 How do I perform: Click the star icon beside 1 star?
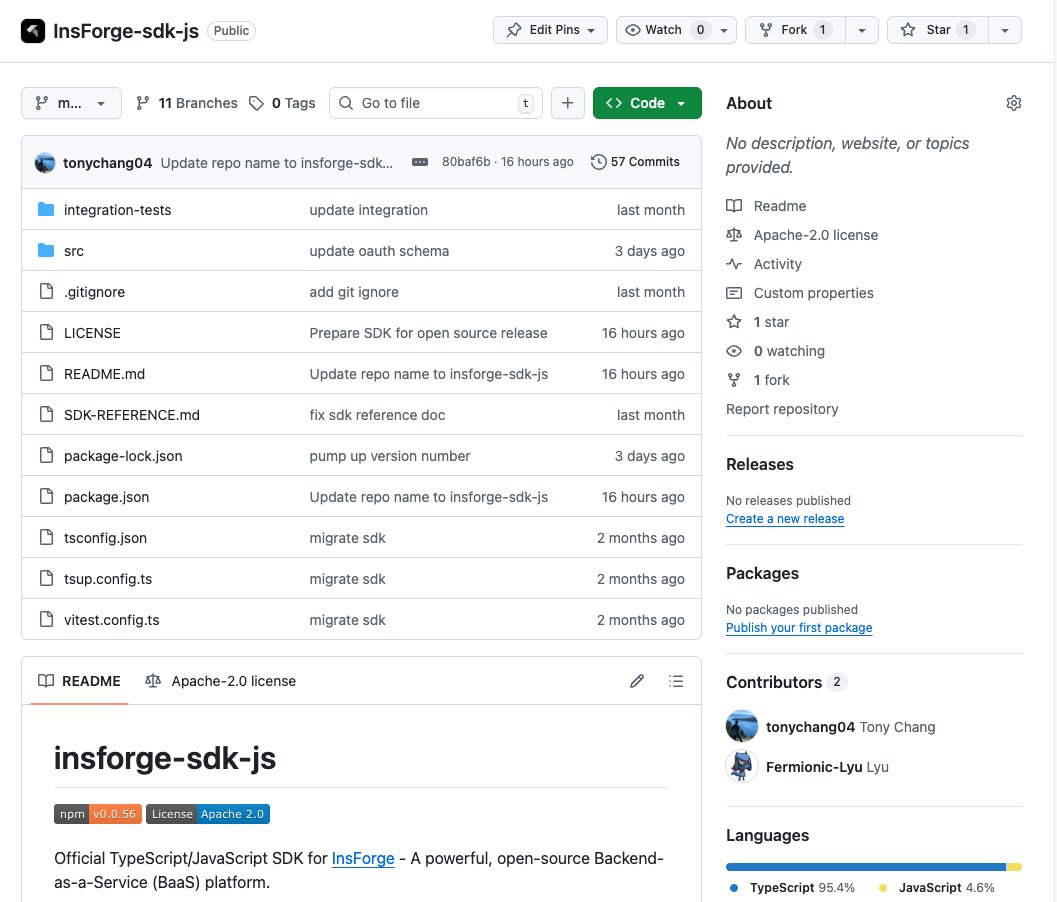coord(734,322)
